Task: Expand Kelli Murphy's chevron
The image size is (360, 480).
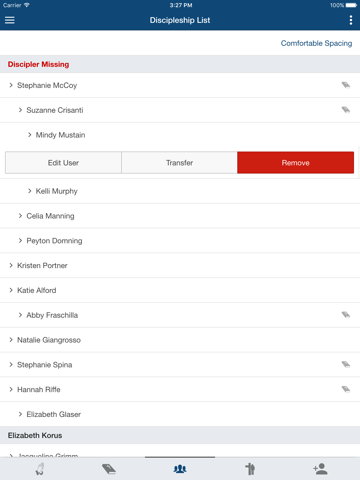Action: coord(30,191)
